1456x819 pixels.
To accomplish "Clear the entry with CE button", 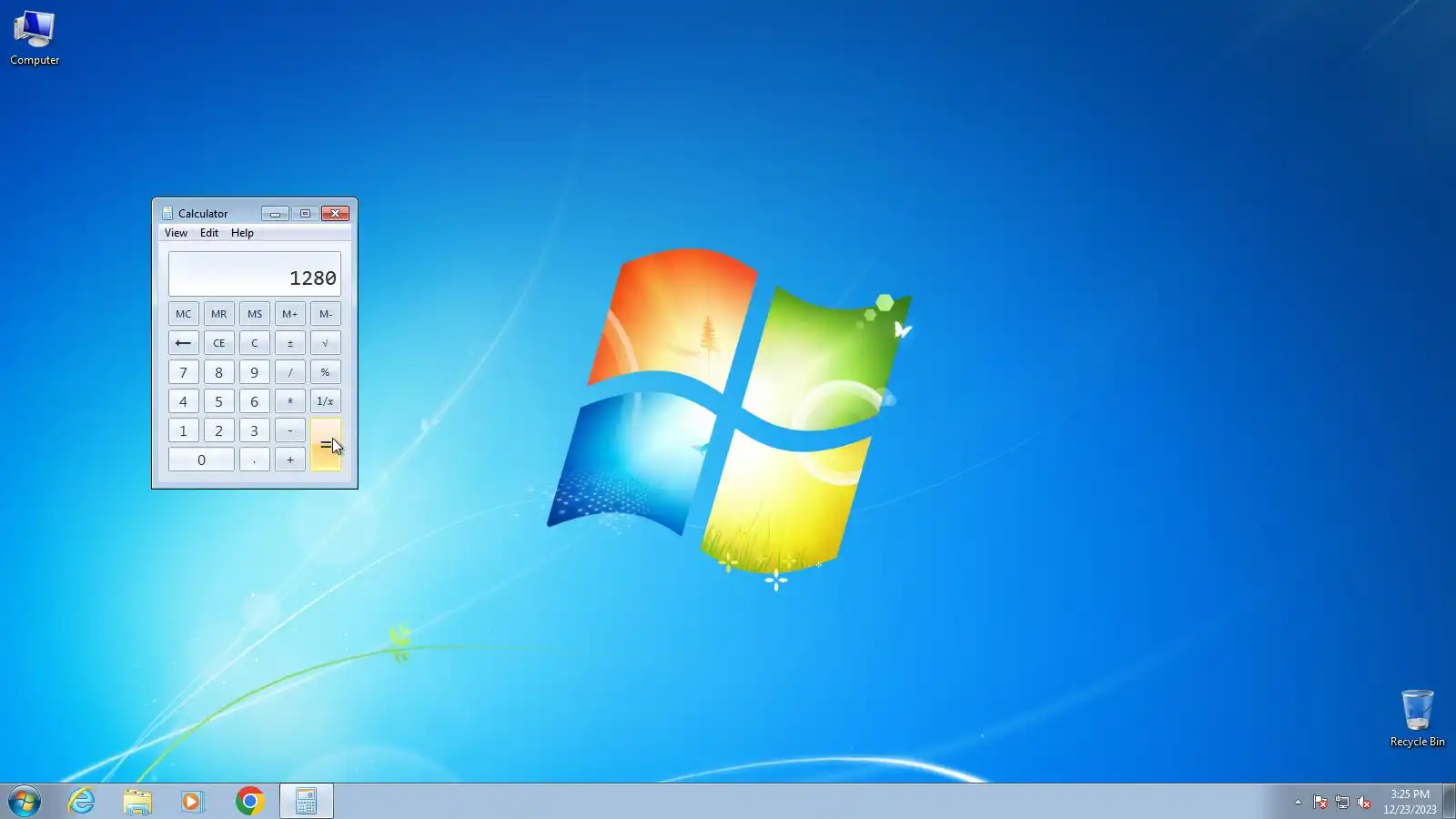I will (x=219, y=343).
